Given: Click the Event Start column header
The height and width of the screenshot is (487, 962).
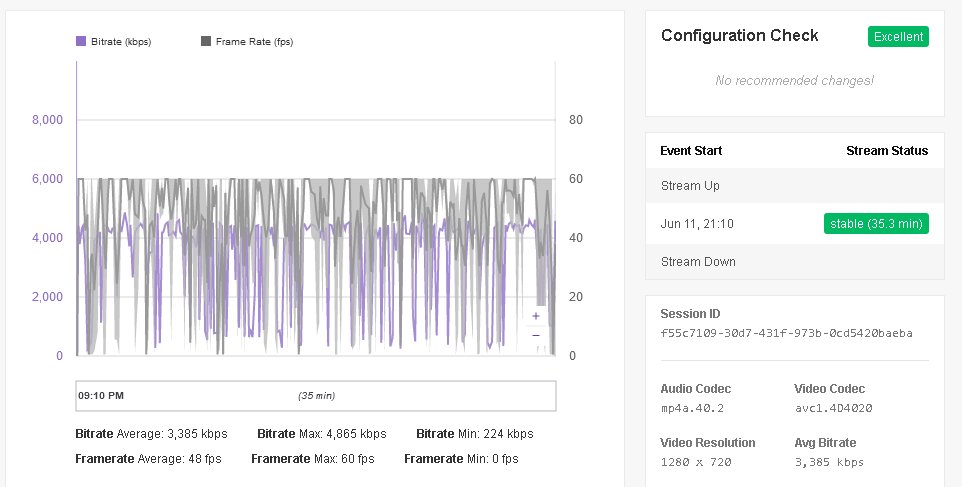Looking at the screenshot, I should 691,151.
